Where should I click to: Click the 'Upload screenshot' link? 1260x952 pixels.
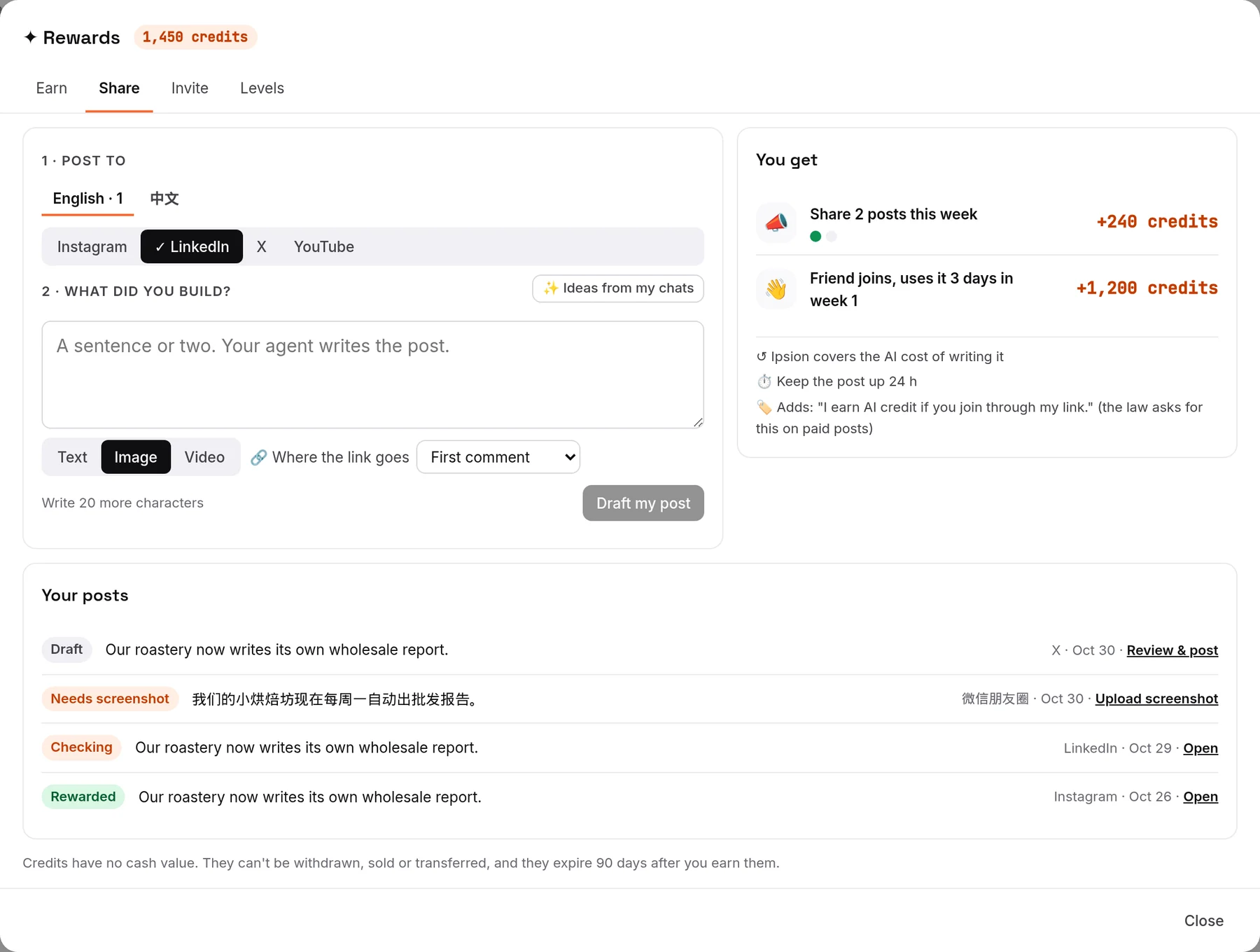(x=1156, y=699)
